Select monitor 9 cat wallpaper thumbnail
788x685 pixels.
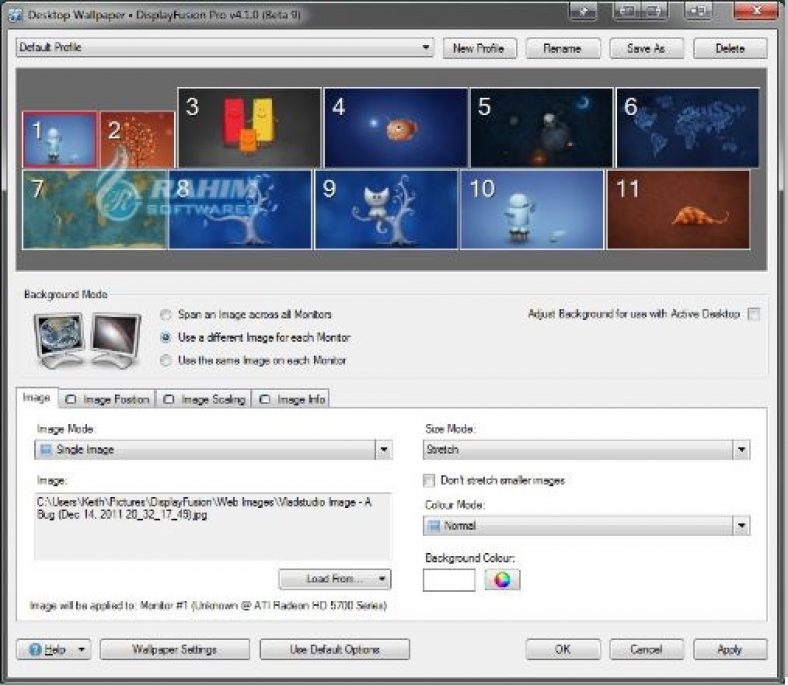385,209
